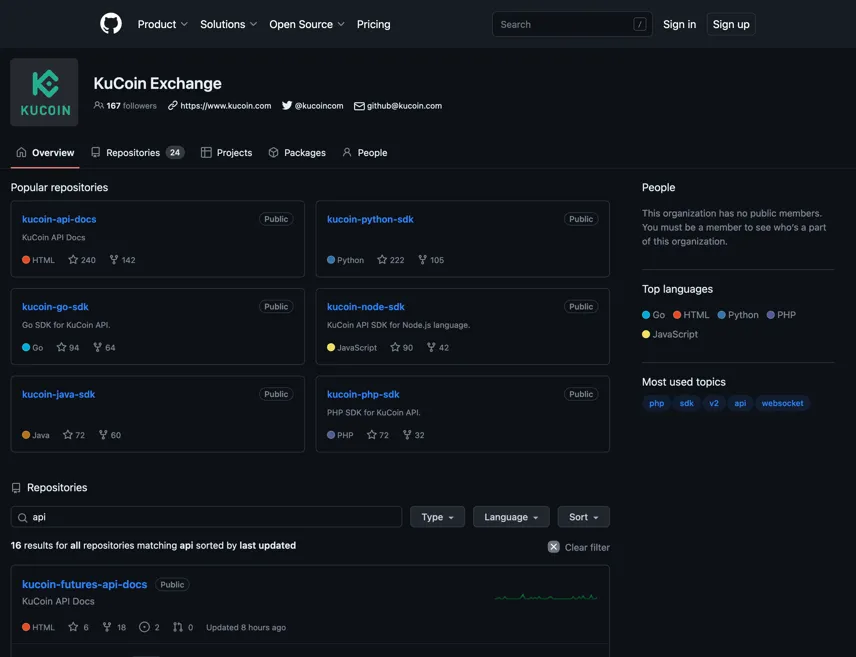Image resolution: width=856 pixels, height=657 pixels.
Task: Click Sign in
Action: [x=679, y=25]
